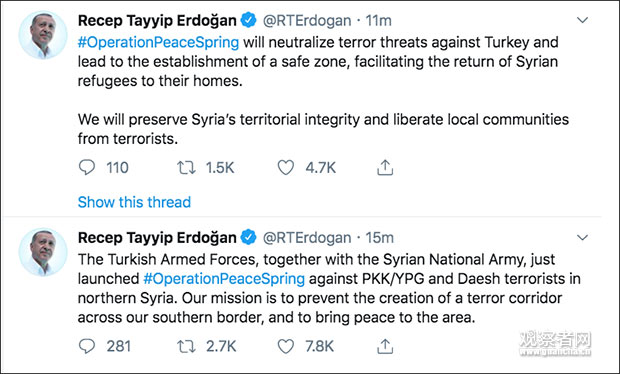Open the Recep Tayyip Erdoğan name on second tweet
The width and height of the screenshot is (620, 374).
click(x=157, y=238)
